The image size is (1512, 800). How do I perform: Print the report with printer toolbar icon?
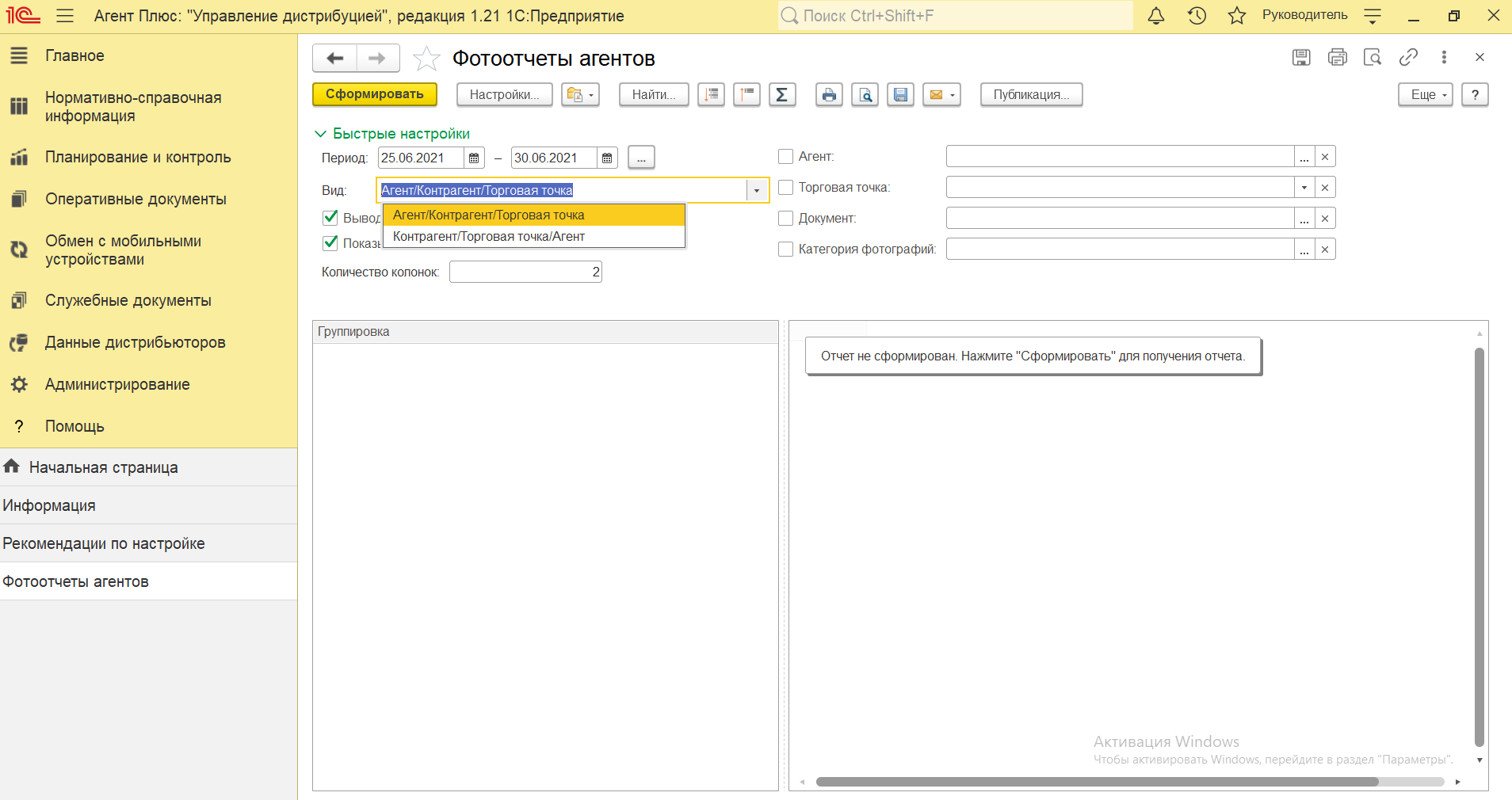pos(829,94)
